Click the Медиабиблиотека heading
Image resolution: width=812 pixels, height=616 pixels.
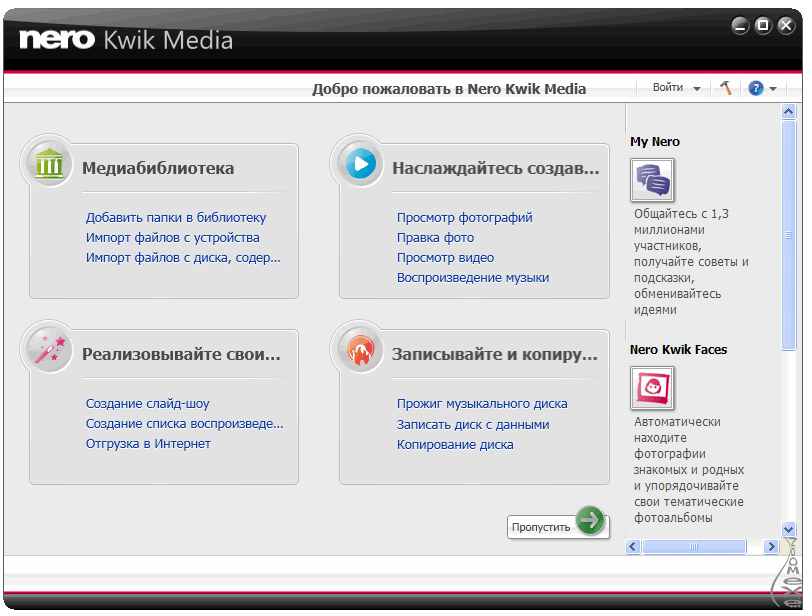pyautogui.click(x=158, y=168)
